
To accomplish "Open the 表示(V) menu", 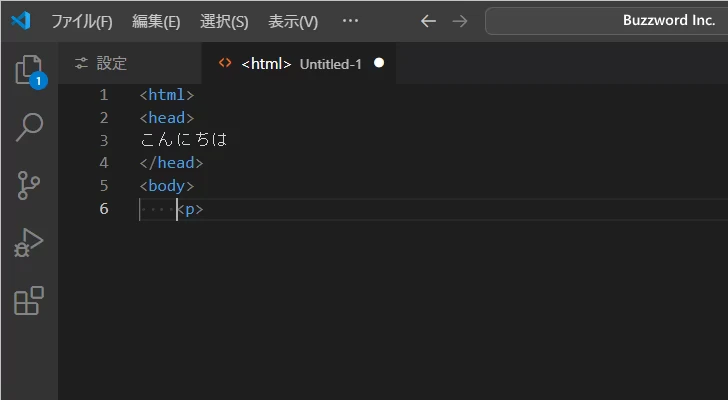I will coord(293,21).
